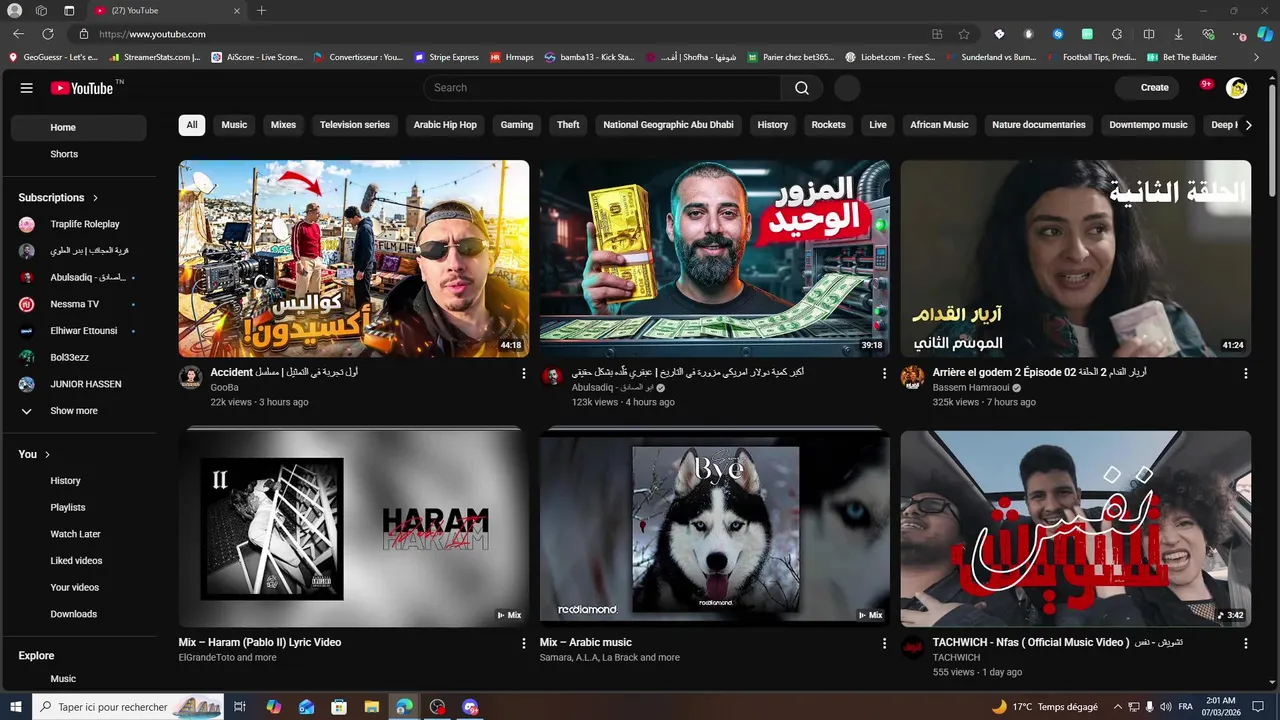
Task: Click the YouTube search input field
Action: 602,88
